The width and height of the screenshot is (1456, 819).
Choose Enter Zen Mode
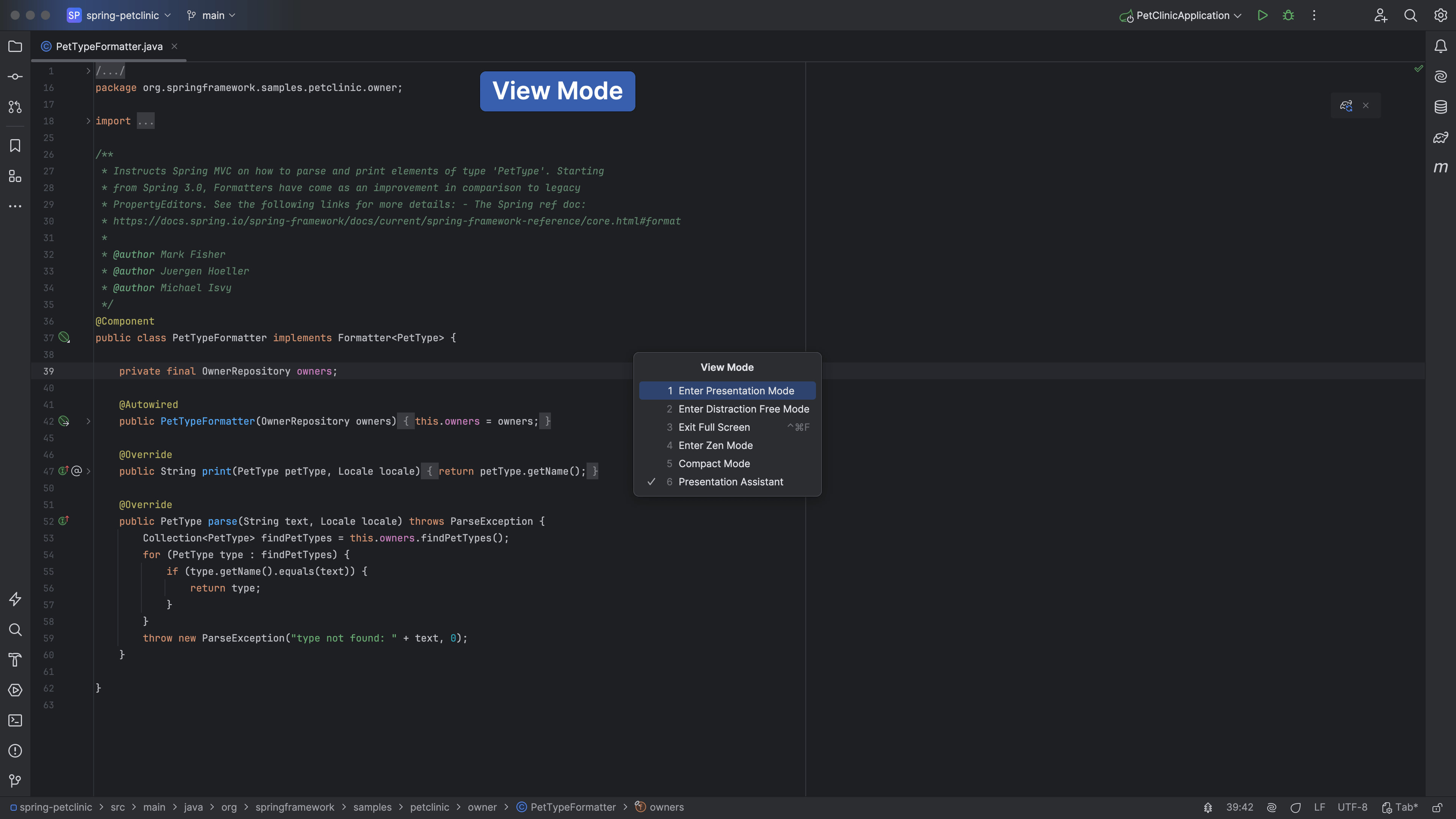[x=715, y=446]
